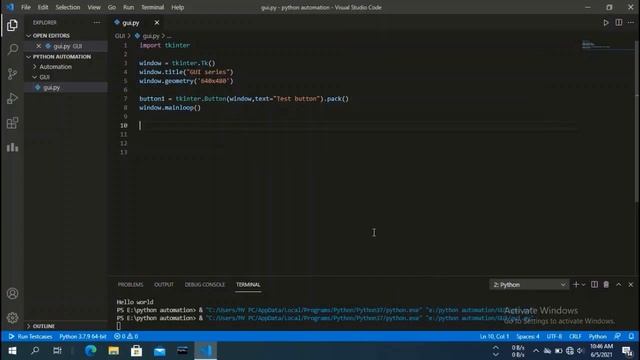Viewport: 640px width, 360px height.
Task: Run Python file with play icon
Action: coord(606,23)
